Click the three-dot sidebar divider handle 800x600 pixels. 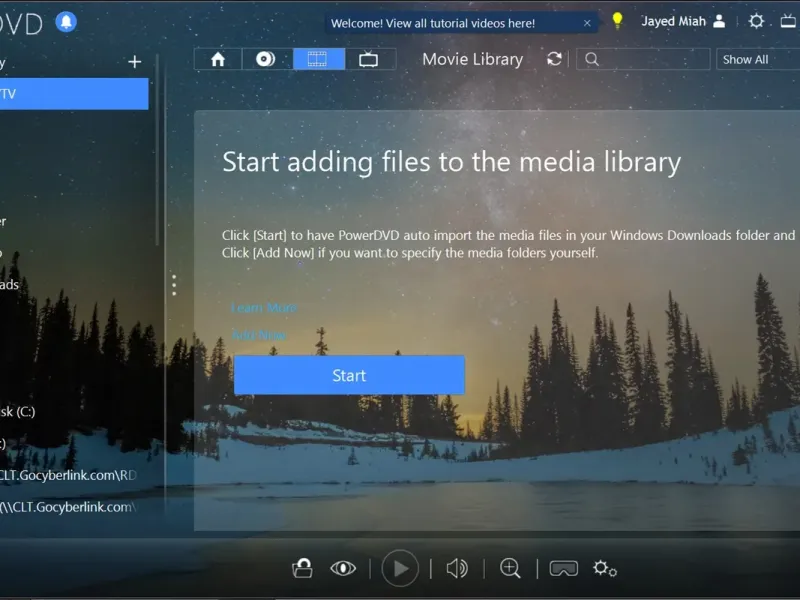tap(174, 285)
